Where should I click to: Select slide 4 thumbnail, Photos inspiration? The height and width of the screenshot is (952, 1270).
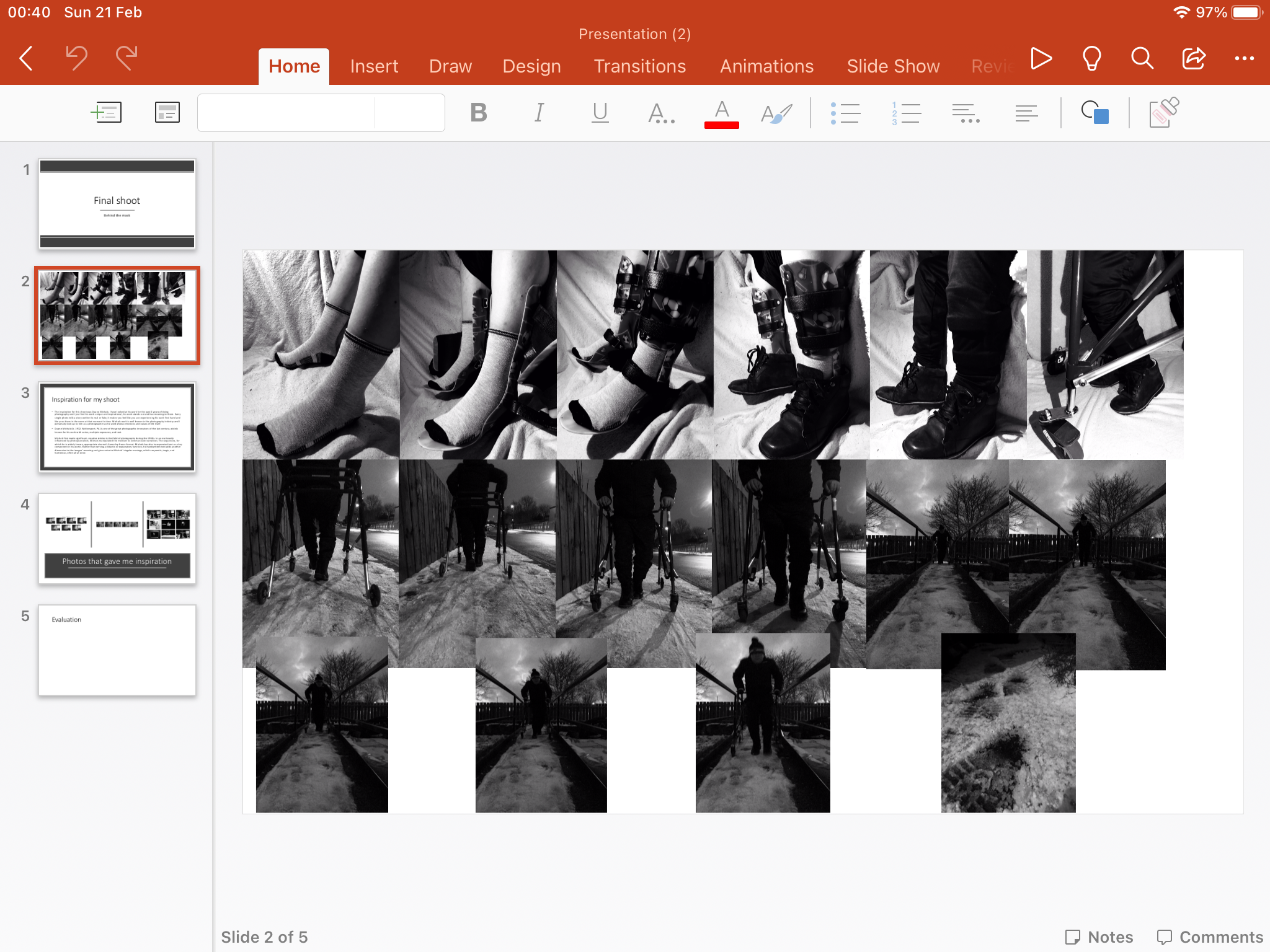tap(117, 539)
